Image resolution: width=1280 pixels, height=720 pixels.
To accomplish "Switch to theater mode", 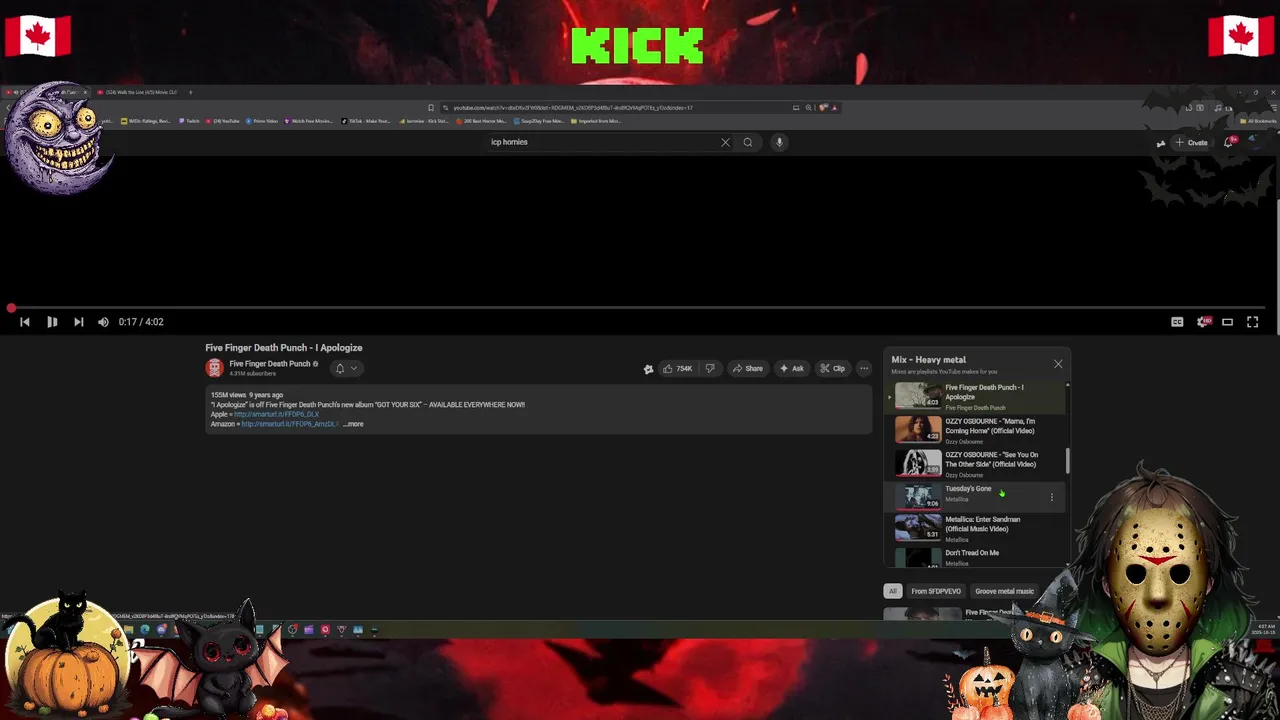I will click(1228, 322).
